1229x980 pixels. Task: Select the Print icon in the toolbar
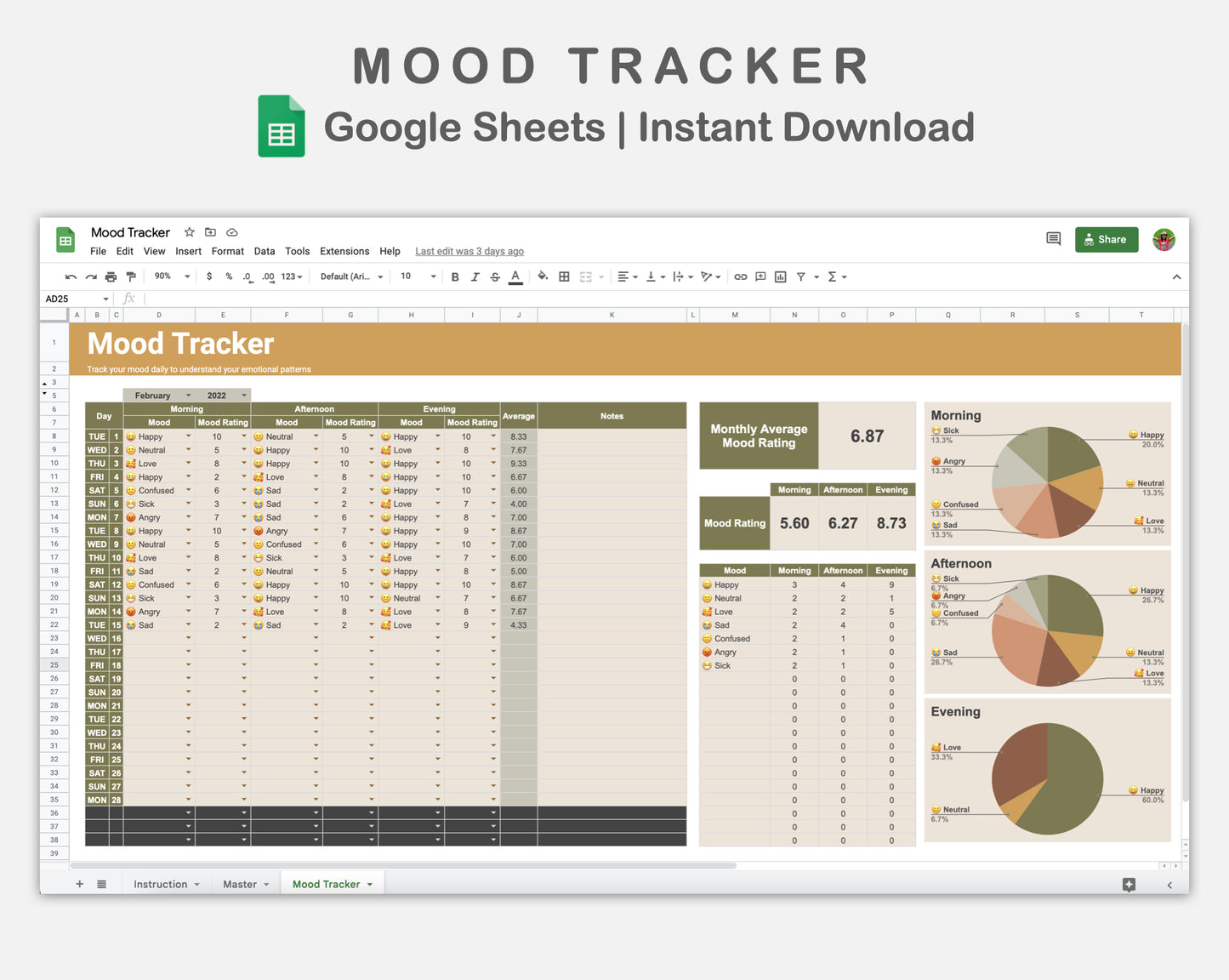tap(111, 276)
